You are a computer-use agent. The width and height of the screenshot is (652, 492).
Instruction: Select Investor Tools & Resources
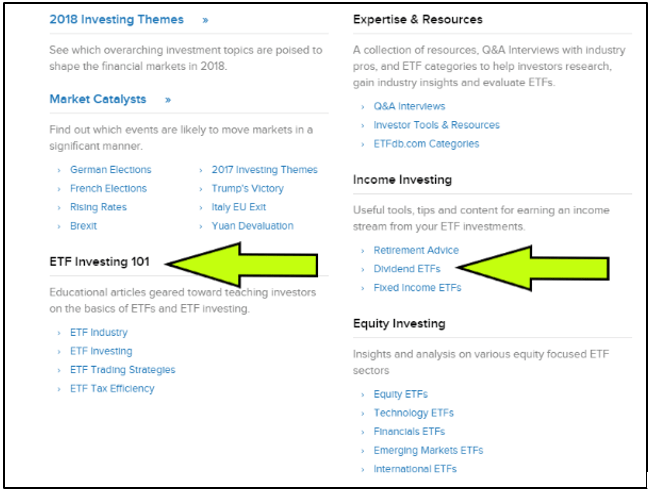[x=436, y=125]
